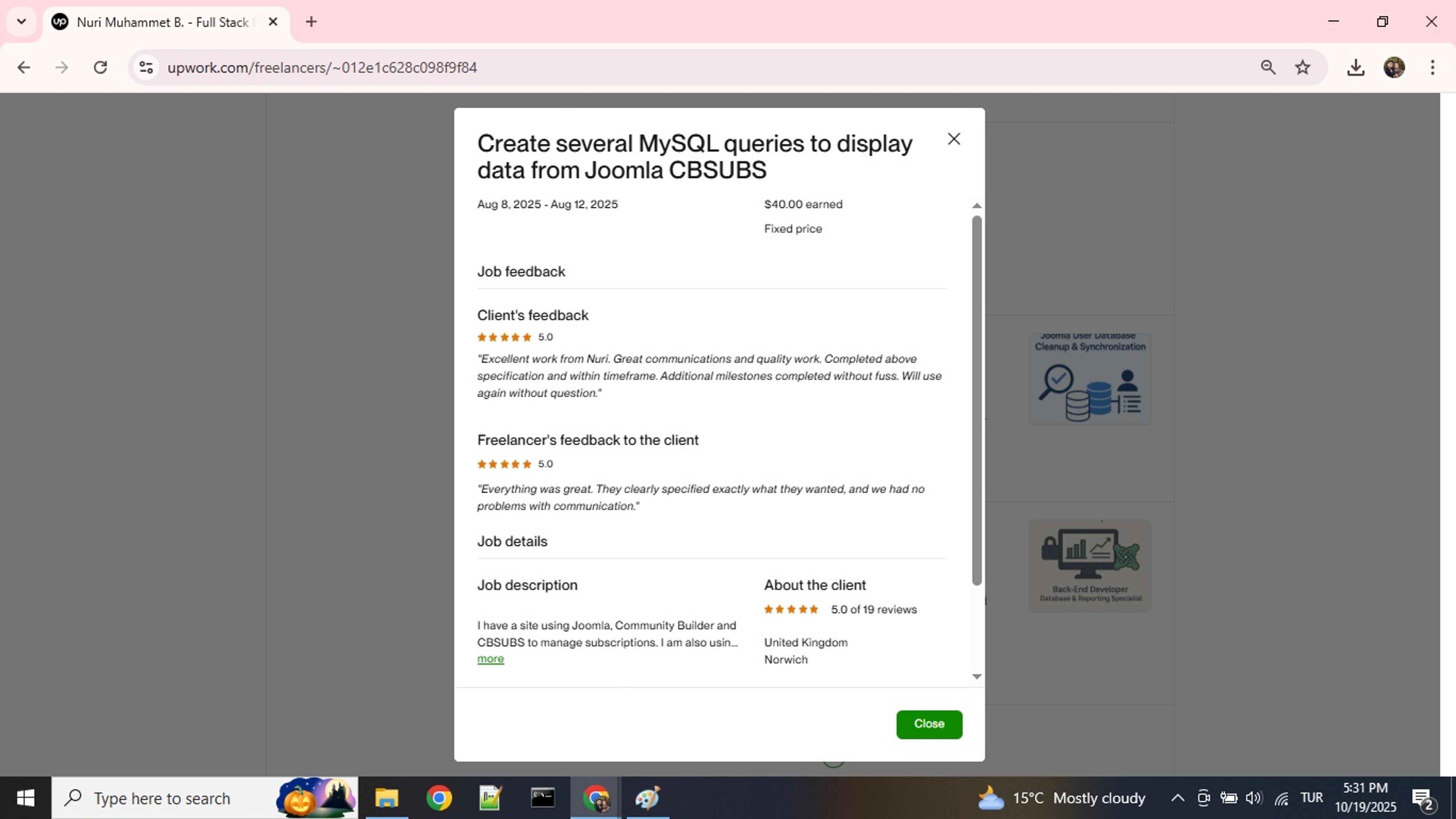The image size is (1456, 819).
Task: Open clock and calendar flyout
Action: coord(1365,797)
